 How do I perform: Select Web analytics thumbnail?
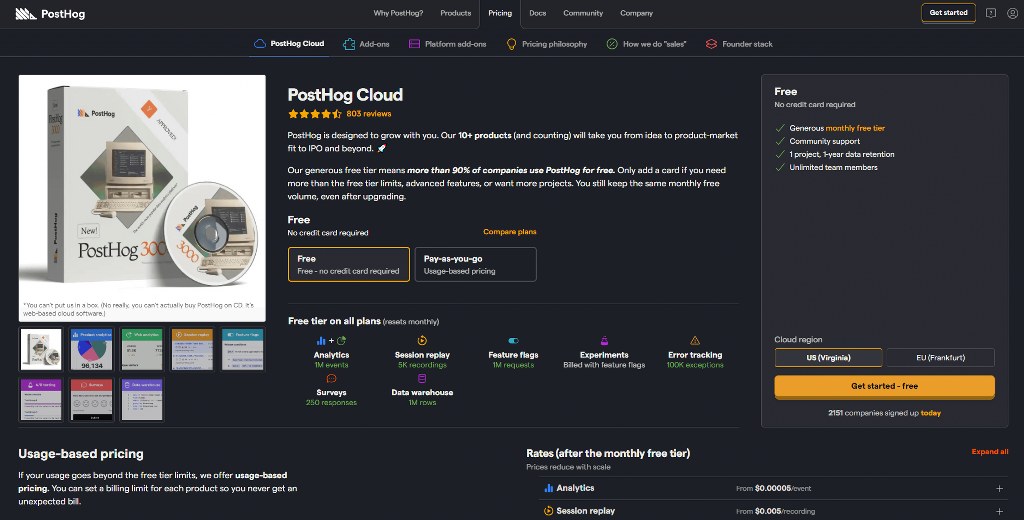click(x=142, y=349)
